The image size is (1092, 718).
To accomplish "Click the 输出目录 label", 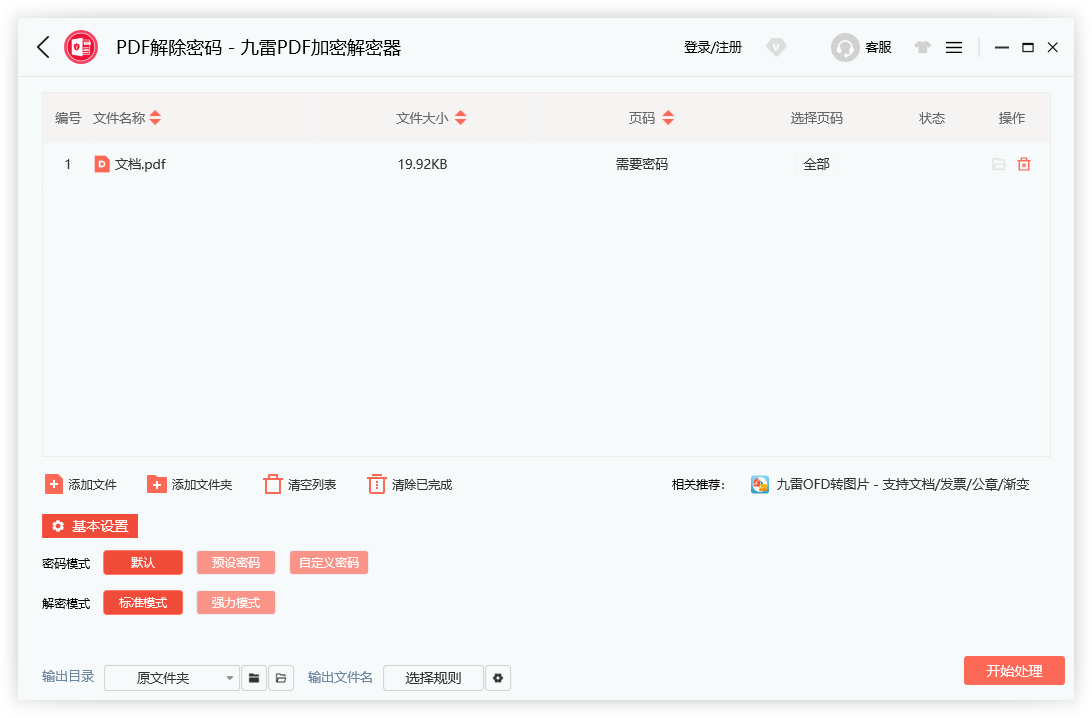I will [68, 676].
